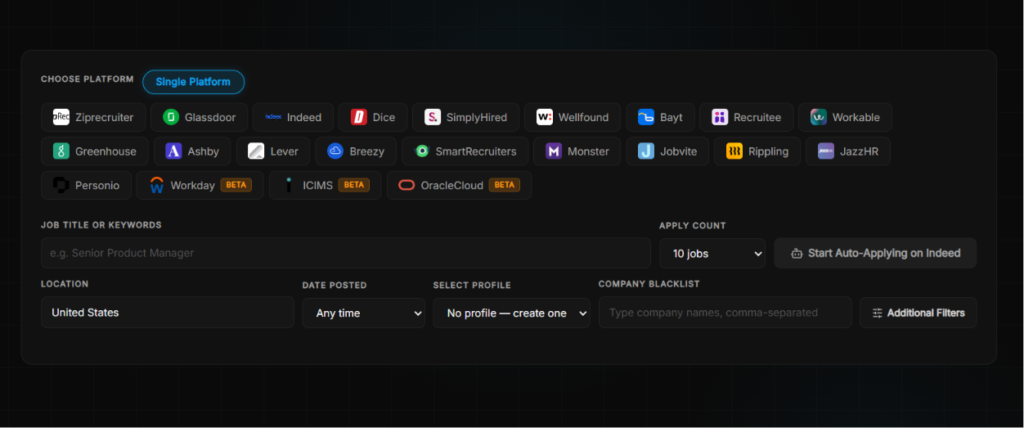Select the SmartRecruiters logo icon
The height and width of the screenshot is (428, 1024).
(422, 152)
